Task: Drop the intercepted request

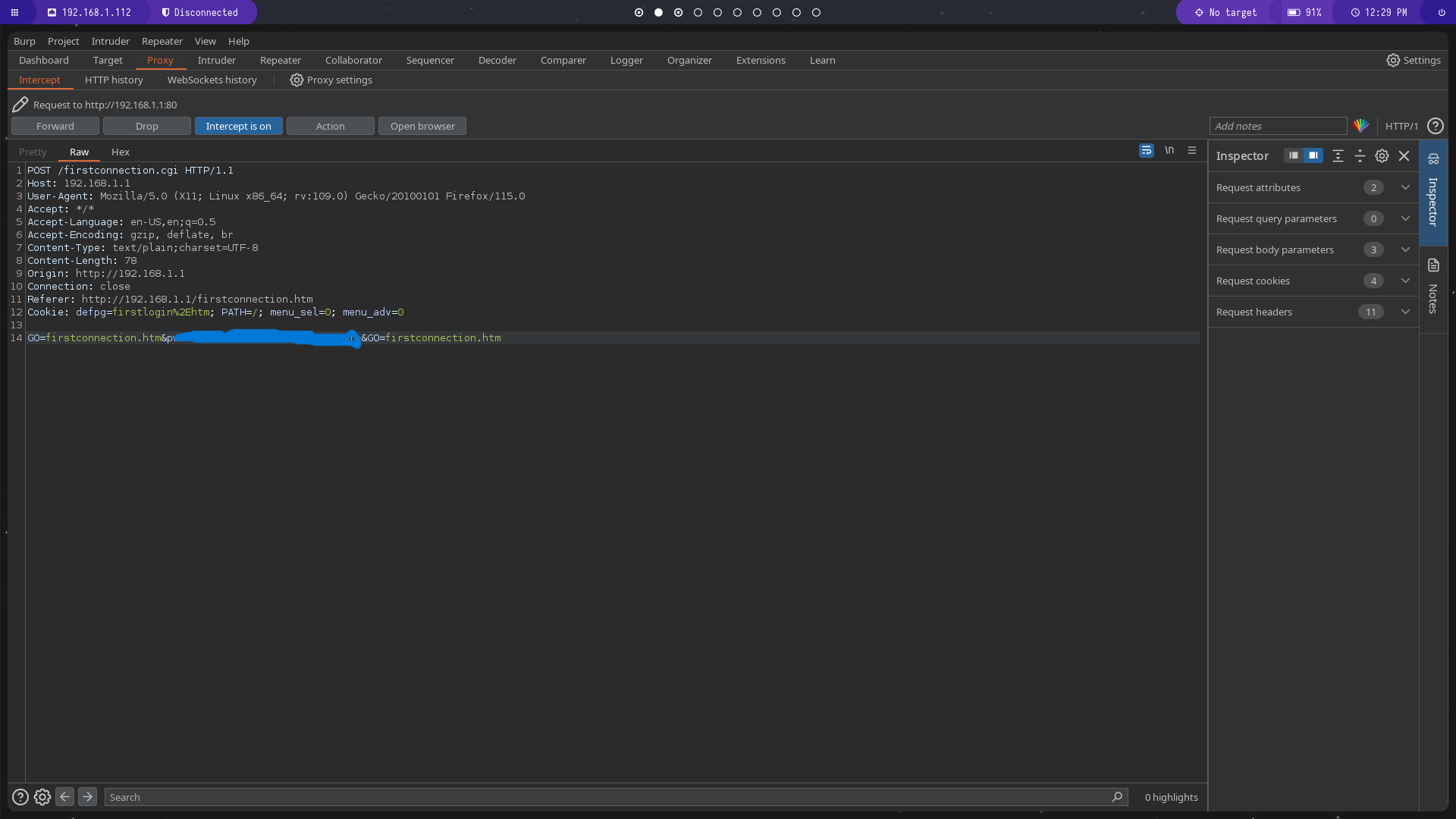Action: pyautogui.click(x=146, y=126)
